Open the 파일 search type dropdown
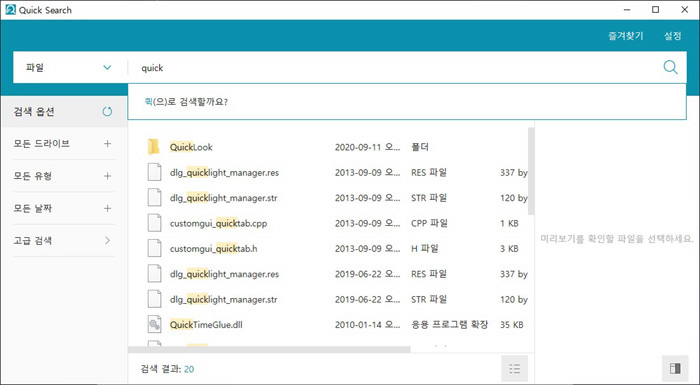The image size is (700, 385). point(70,67)
